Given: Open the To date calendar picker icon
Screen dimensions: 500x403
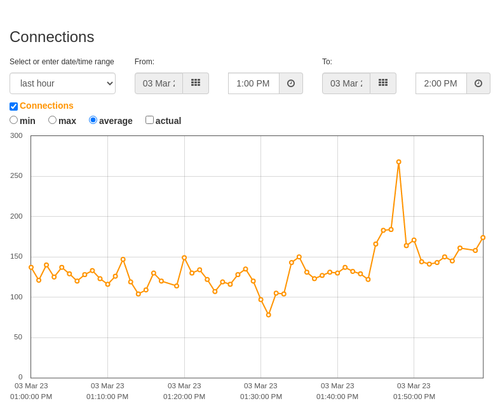Looking at the screenshot, I should (x=383, y=83).
